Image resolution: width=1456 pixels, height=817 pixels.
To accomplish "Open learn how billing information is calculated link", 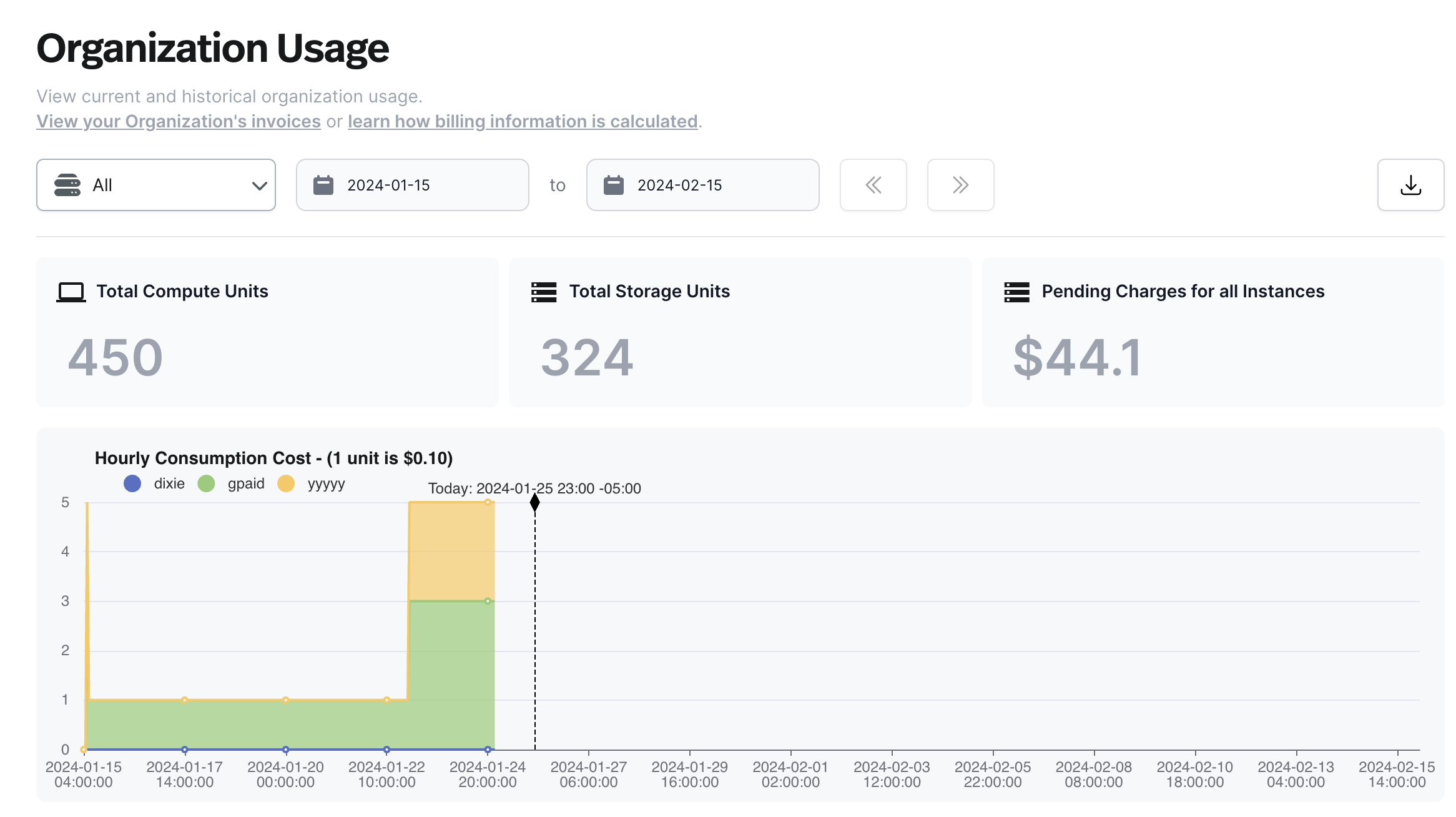I will coord(523,121).
